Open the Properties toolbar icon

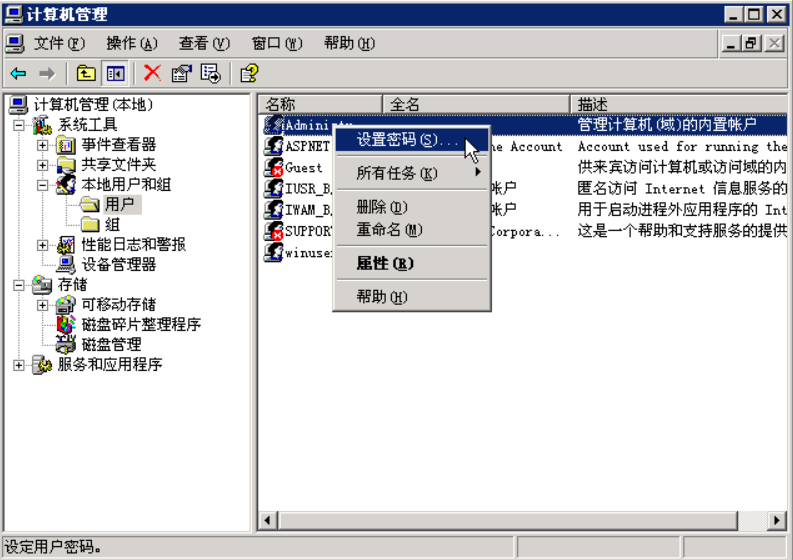(182, 74)
